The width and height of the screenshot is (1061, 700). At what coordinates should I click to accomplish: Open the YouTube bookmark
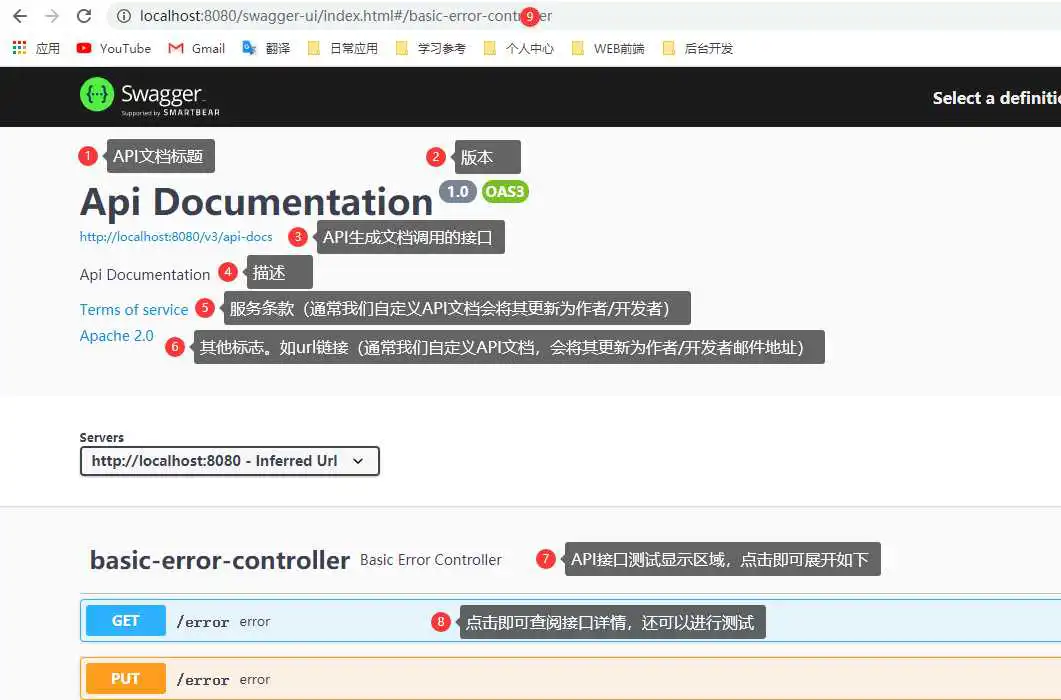[x=113, y=48]
